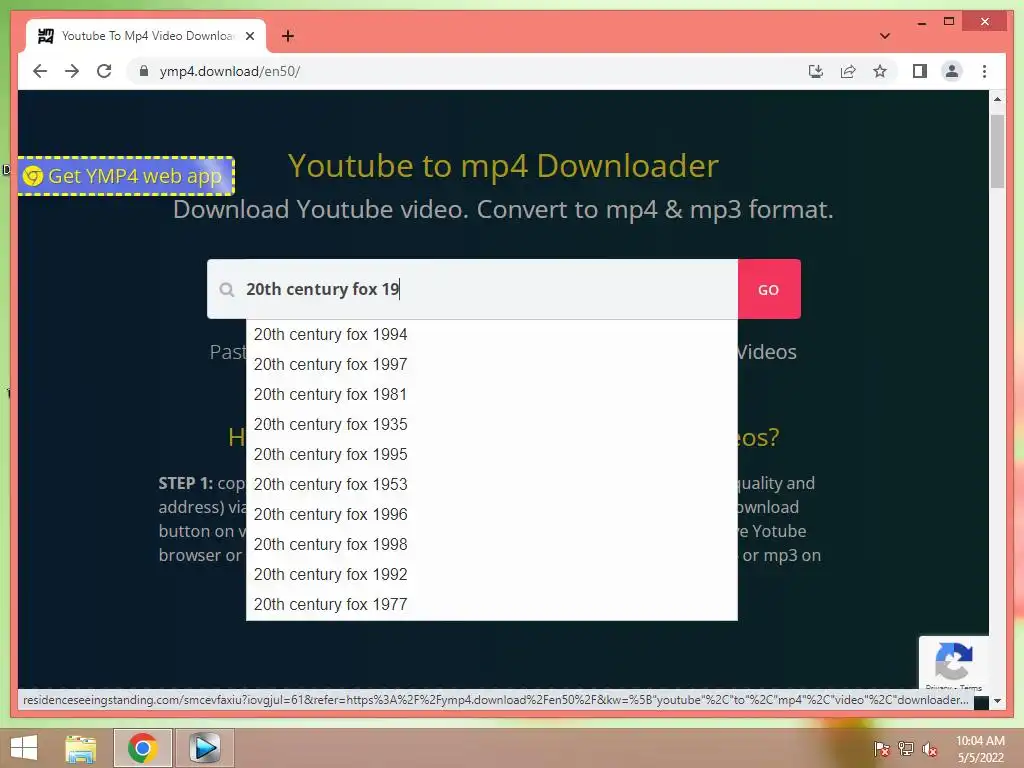
Task: Go back using the browser back arrow
Action: coord(40,71)
